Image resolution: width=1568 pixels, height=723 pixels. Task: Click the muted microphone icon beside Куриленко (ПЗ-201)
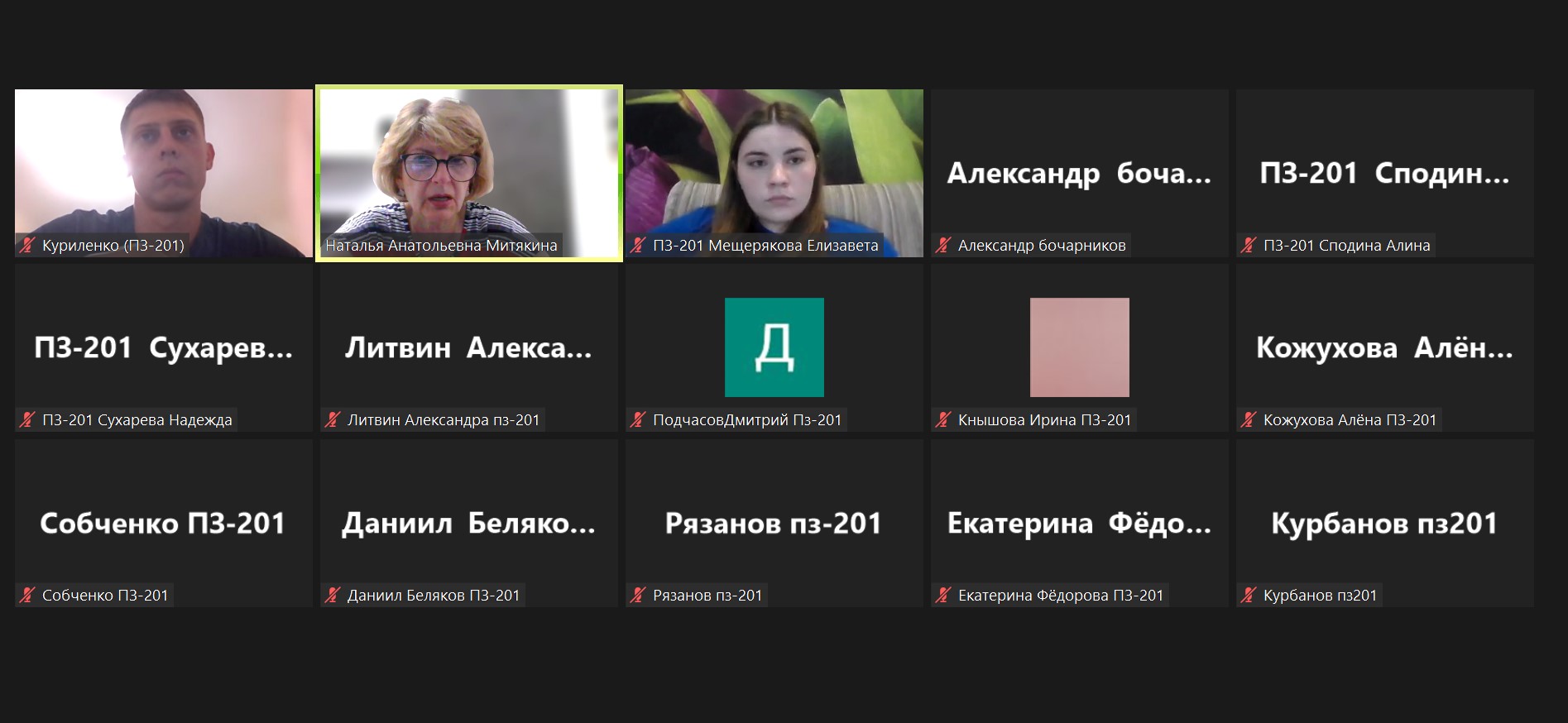point(27,245)
